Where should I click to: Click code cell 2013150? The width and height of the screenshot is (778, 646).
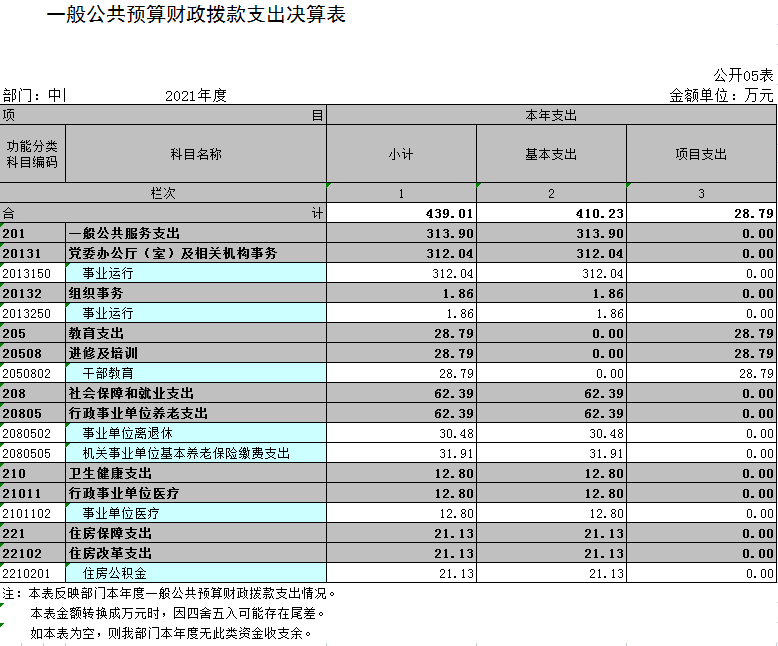[32, 273]
